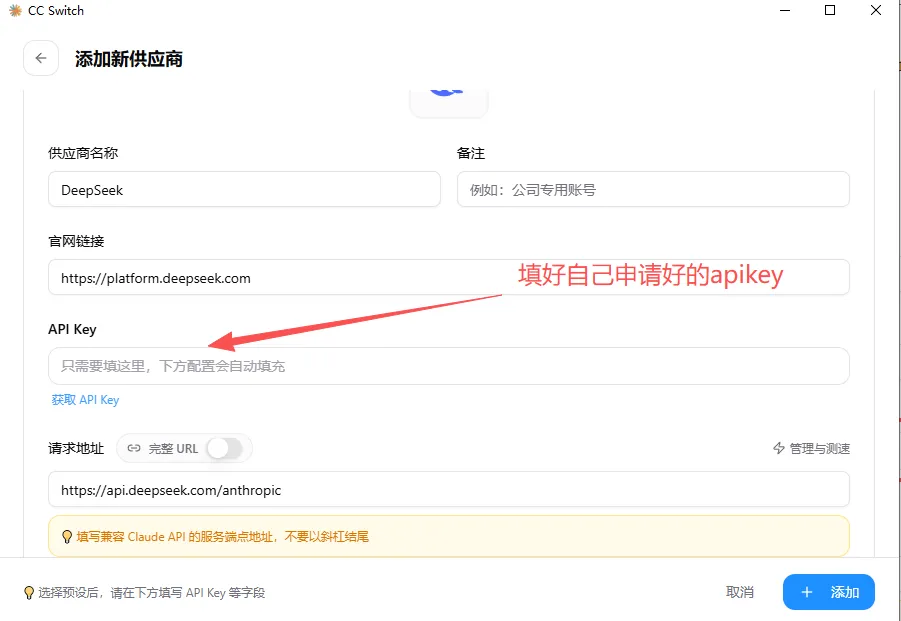Open the 获取 API Key link
The height and width of the screenshot is (621, 901).
(x=86, y=400)
